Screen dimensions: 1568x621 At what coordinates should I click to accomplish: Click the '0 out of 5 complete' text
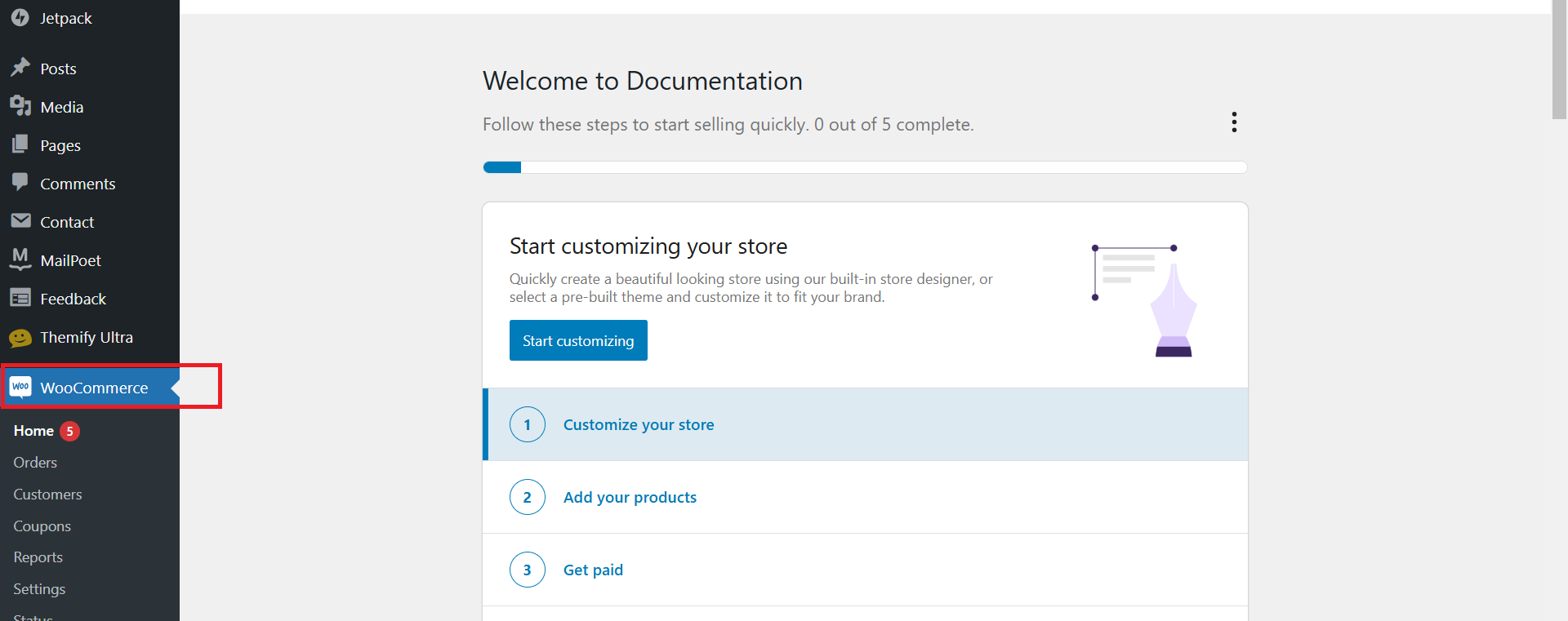tap(894, 124)
